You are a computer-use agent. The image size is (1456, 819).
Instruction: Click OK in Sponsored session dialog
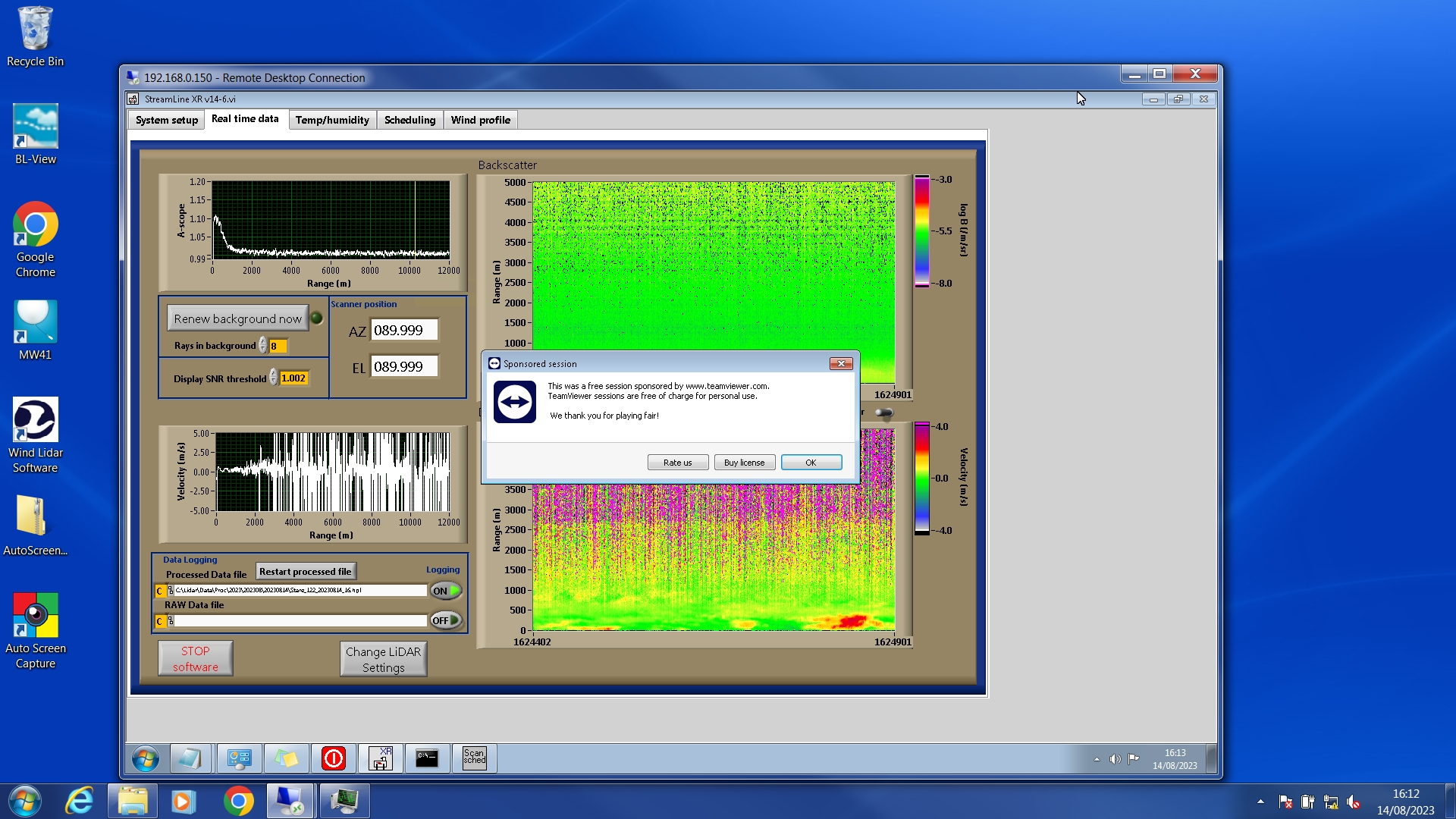[811, 463]
